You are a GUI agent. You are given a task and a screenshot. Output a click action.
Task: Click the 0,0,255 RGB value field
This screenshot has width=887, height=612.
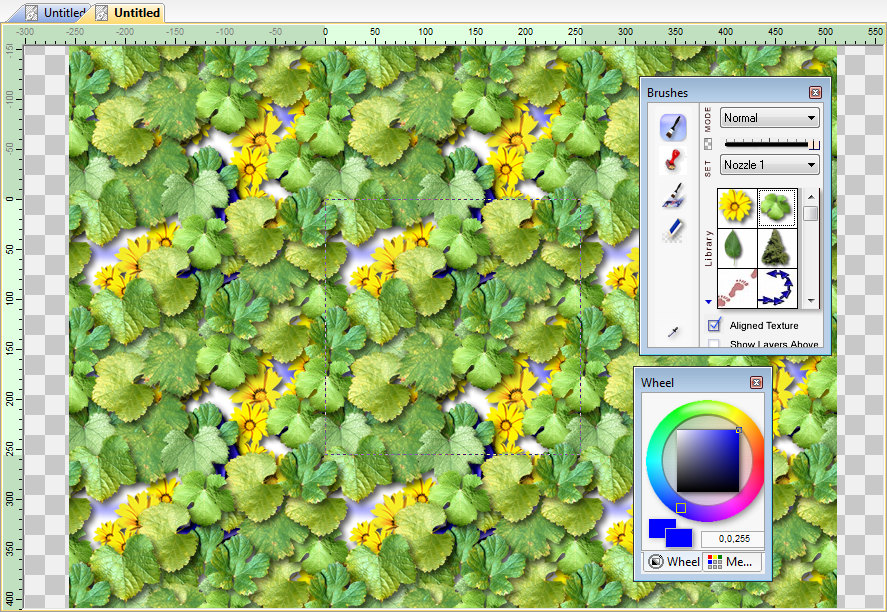pyautogui.click(x=733, y=539)
